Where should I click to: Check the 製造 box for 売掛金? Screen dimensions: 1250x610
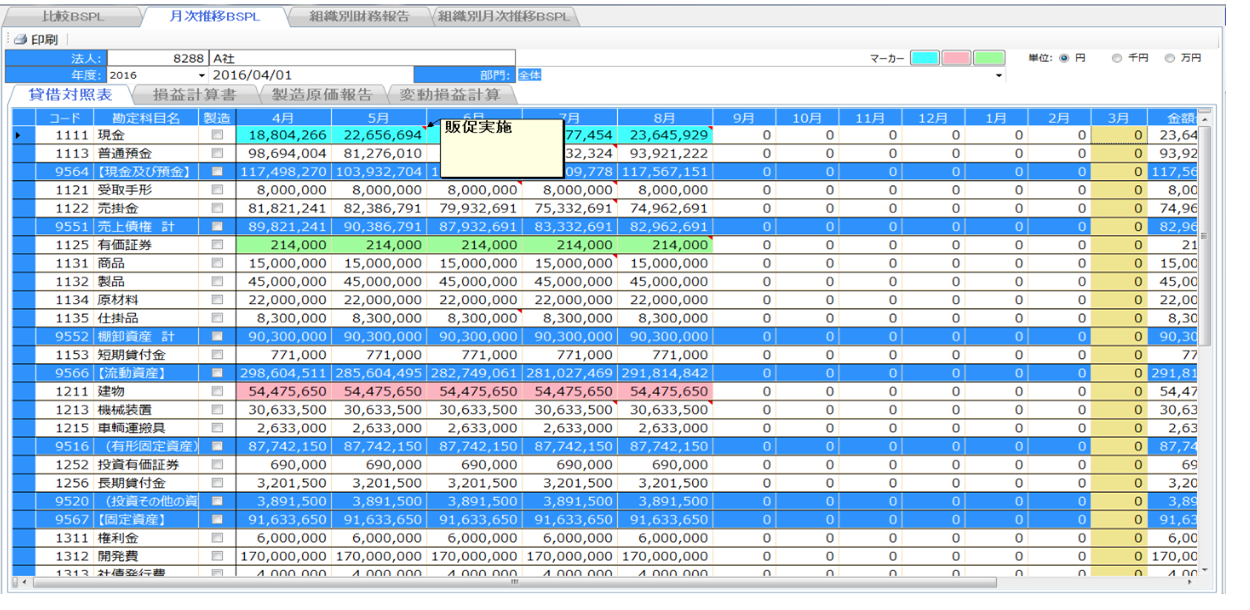click(217, 209)
